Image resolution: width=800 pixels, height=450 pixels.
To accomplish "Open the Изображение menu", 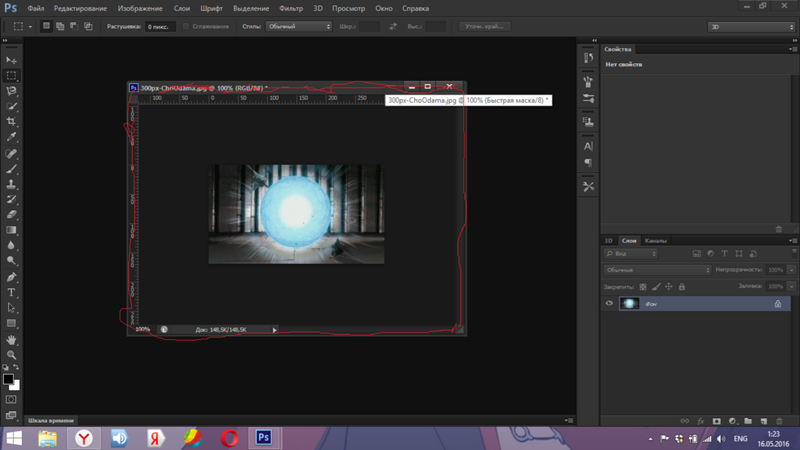I will 140,8.
